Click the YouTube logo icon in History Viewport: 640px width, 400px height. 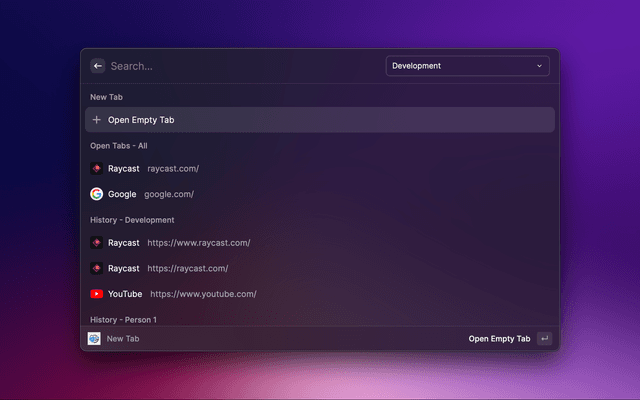tap(97, 294)
